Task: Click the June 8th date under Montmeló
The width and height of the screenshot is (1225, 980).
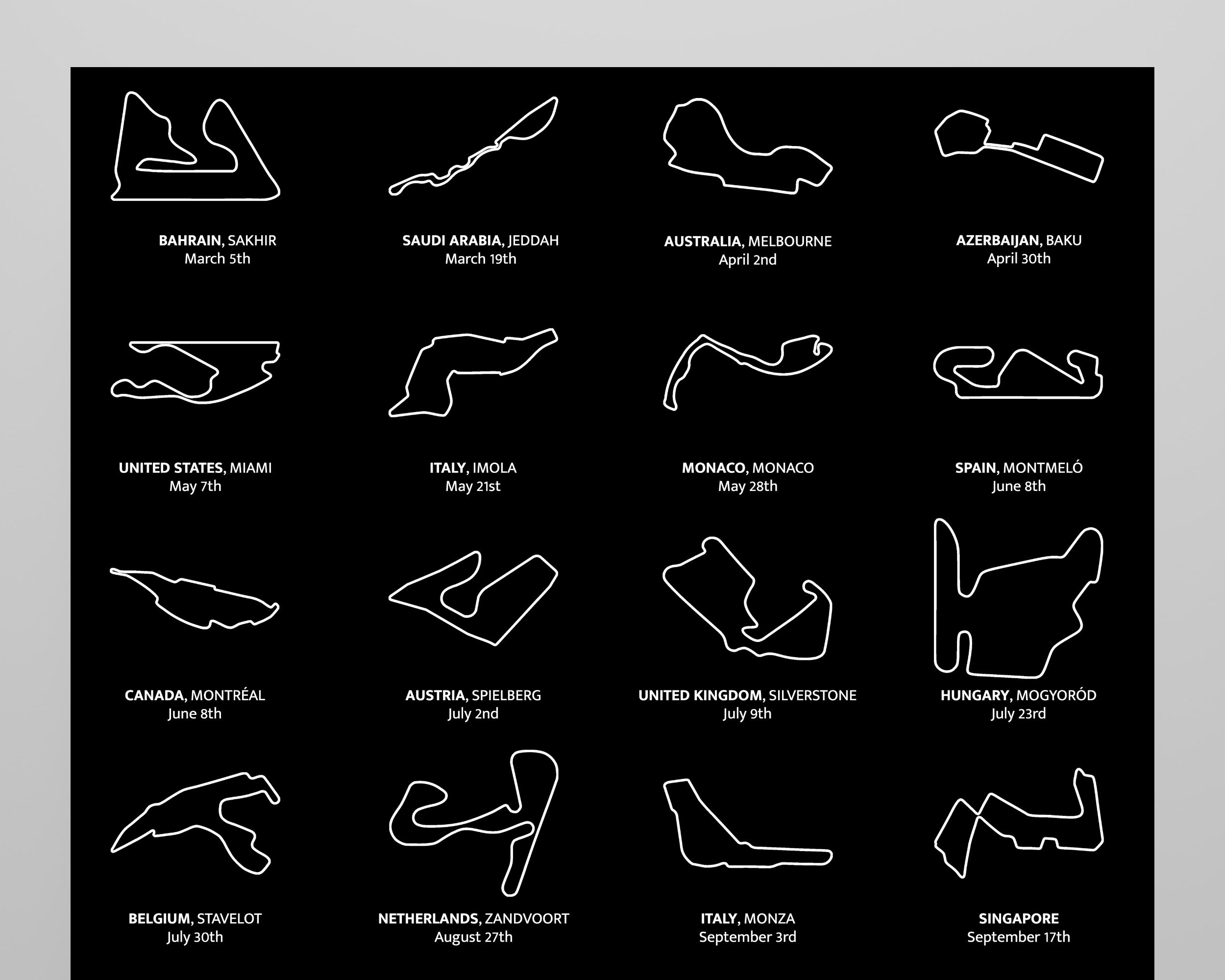Action: point(1019,486)
